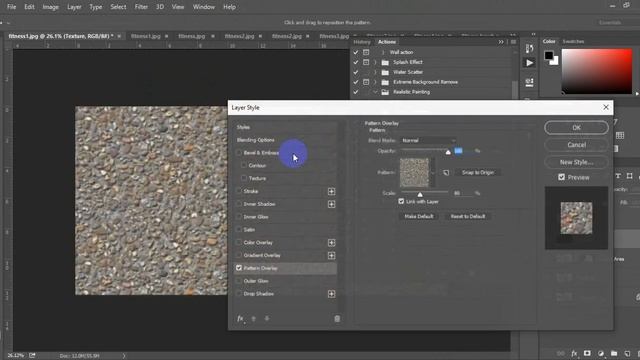Click the New Style button
This screenshot has width=640, height=360.
[x=576, y=162]
